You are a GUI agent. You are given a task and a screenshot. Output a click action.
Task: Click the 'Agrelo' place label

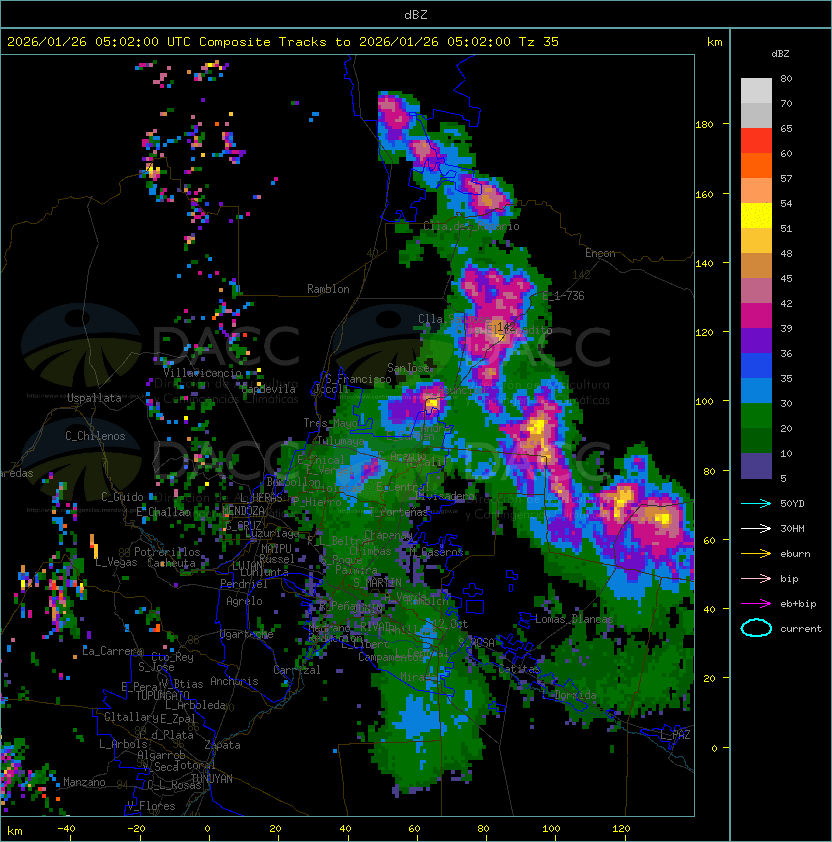point(244,601)
